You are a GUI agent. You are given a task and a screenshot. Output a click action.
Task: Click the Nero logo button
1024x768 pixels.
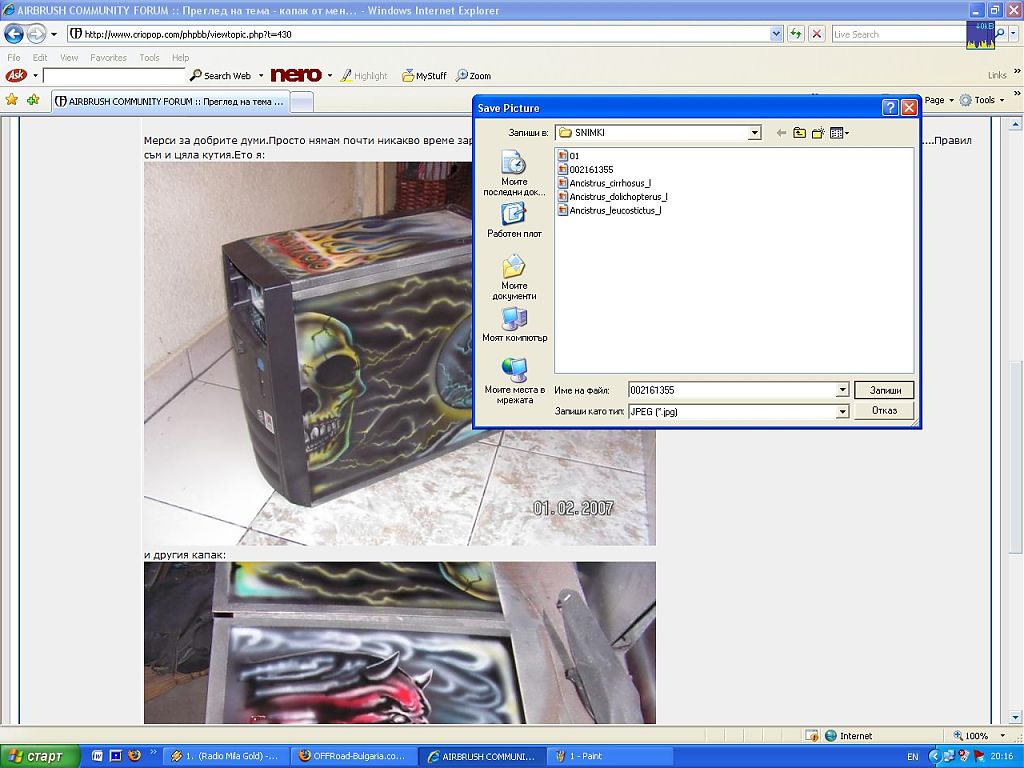296,75
